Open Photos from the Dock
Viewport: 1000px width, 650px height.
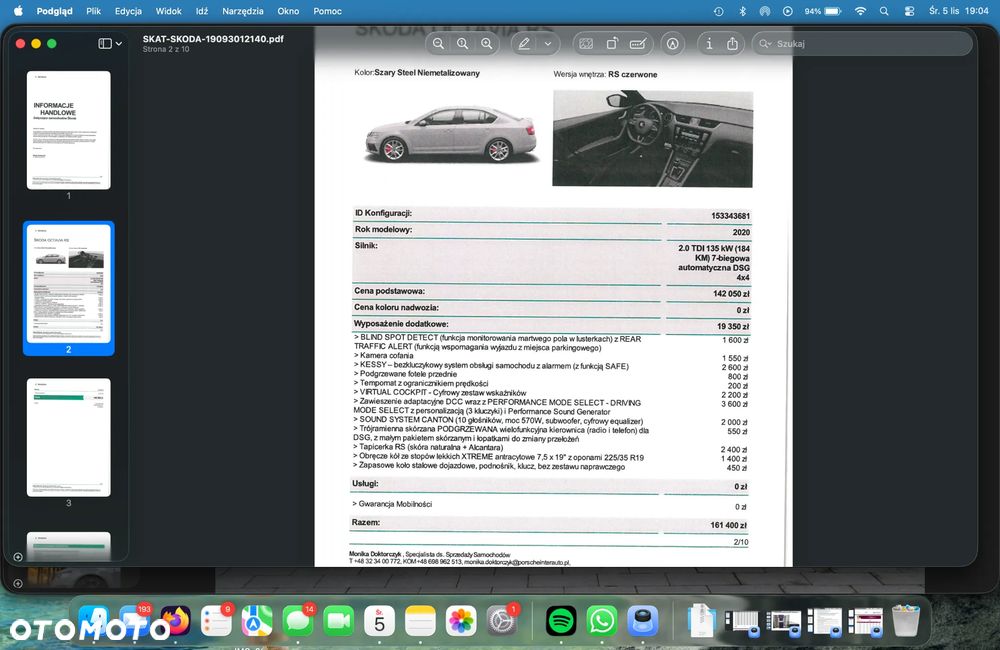461,621
